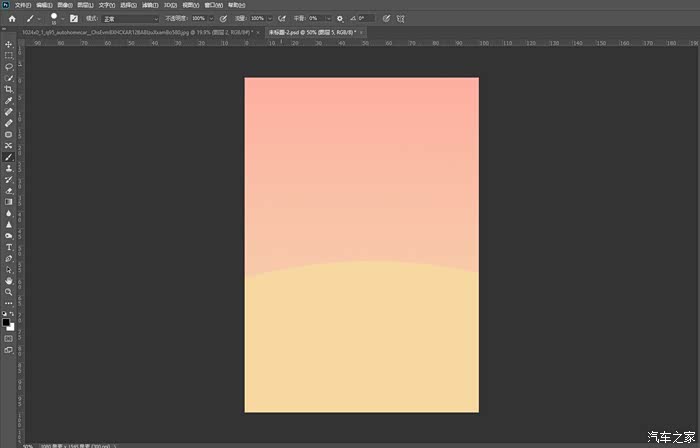Viewport: 700px width, 448px height.
Task: Click the Home icon in options bar
Action: [x=12, y=18]
